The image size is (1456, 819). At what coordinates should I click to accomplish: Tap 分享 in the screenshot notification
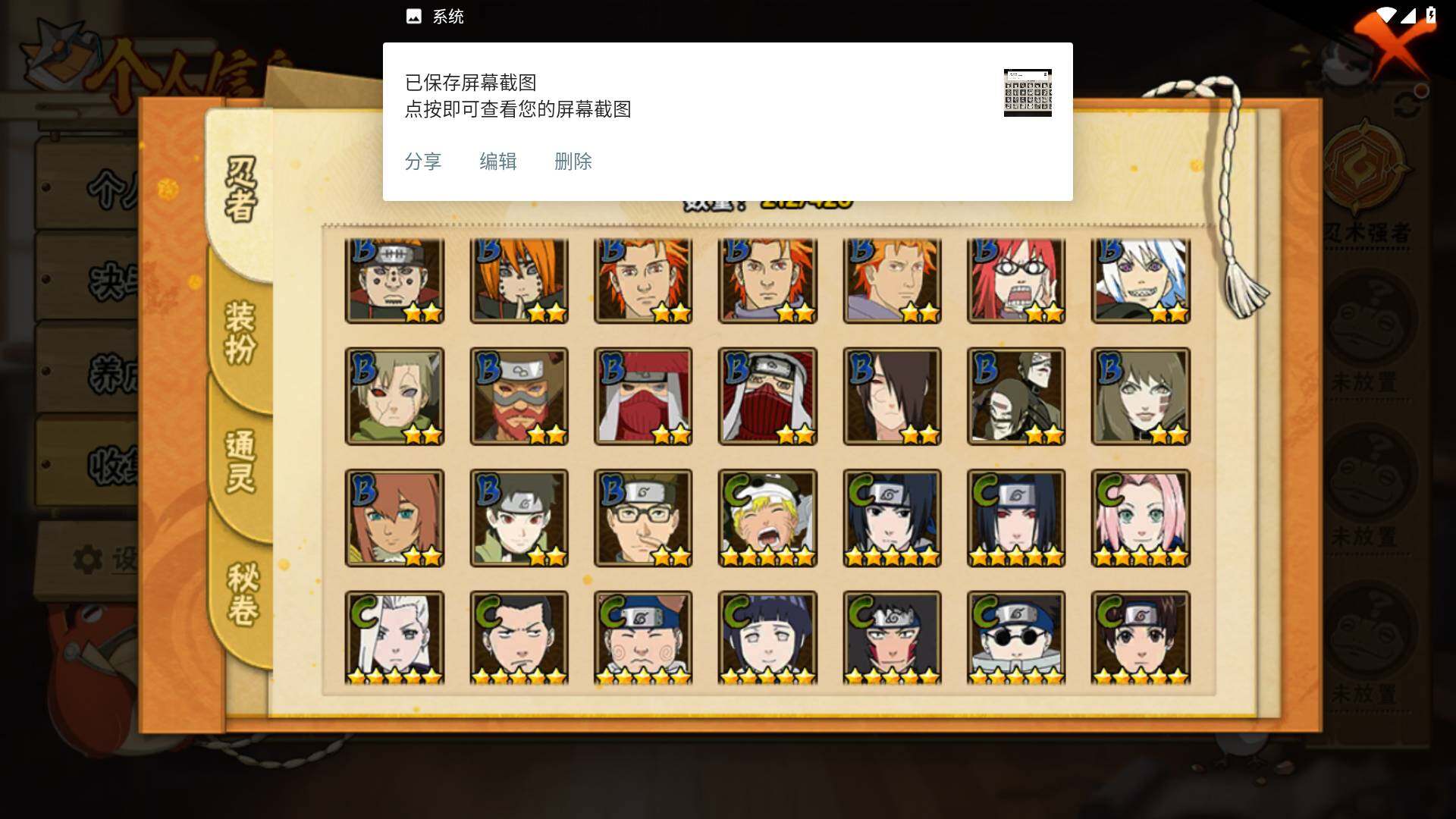click(423, 161)
